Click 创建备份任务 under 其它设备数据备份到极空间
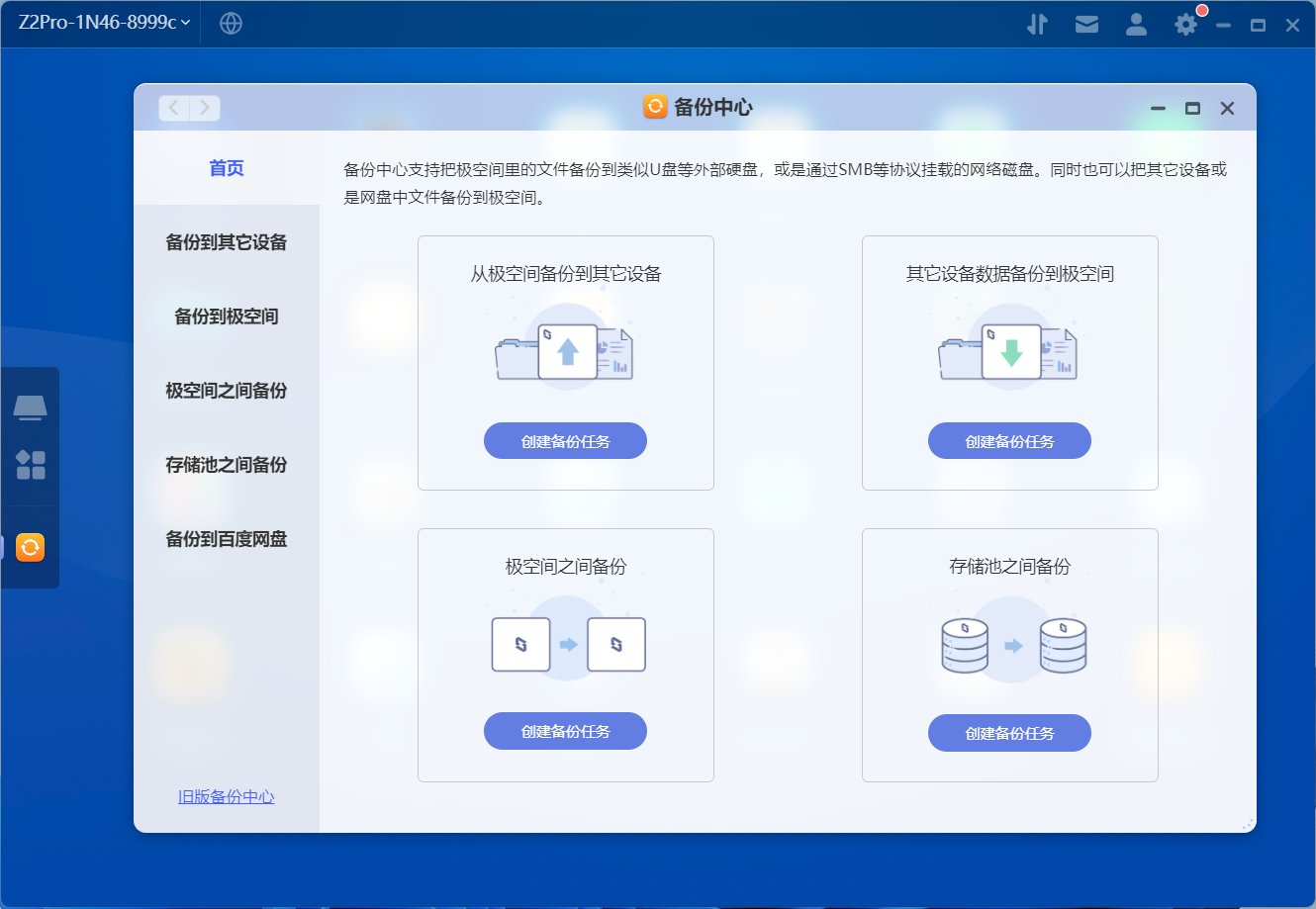Screen dimensions: 1316x909 pos(1009,440)
